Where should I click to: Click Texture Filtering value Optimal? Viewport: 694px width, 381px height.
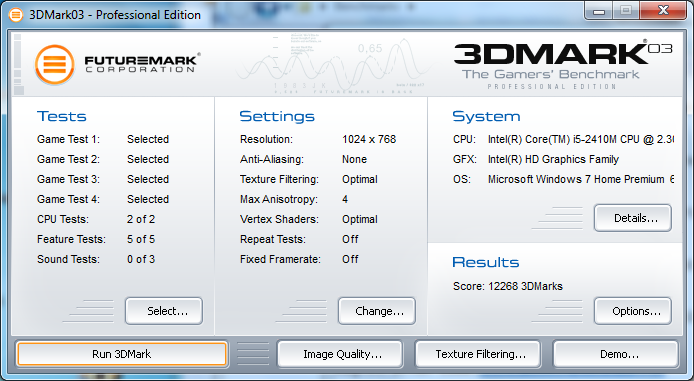point(360,179)
